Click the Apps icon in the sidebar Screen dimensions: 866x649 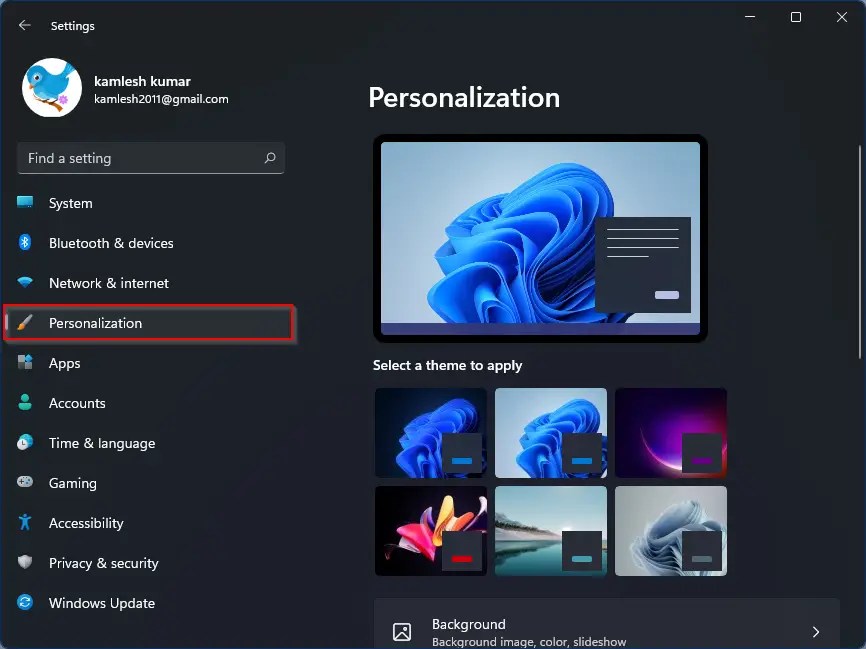point(26,363)
